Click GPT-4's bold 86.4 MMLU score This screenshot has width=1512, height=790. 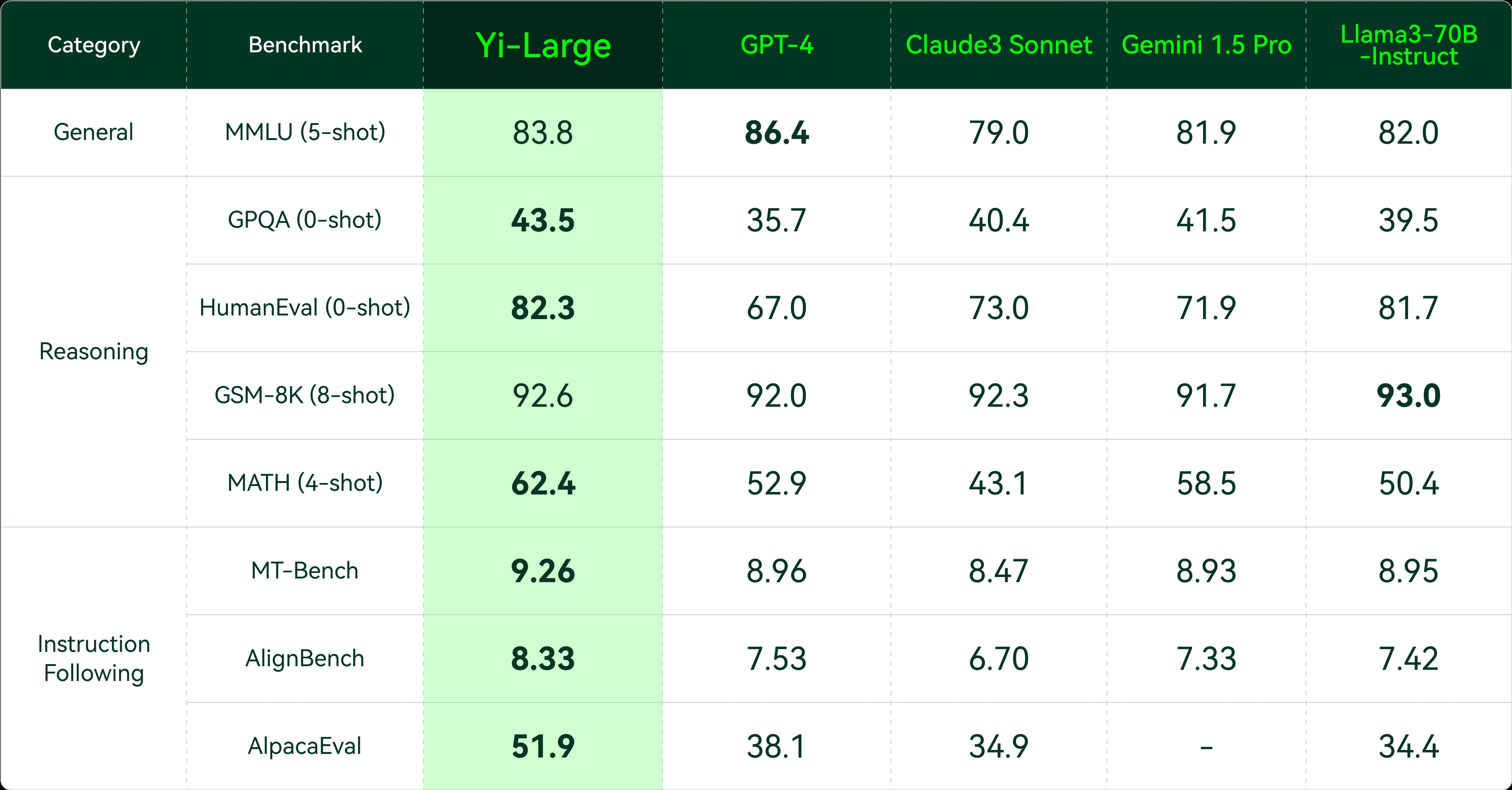pos(777,133)
